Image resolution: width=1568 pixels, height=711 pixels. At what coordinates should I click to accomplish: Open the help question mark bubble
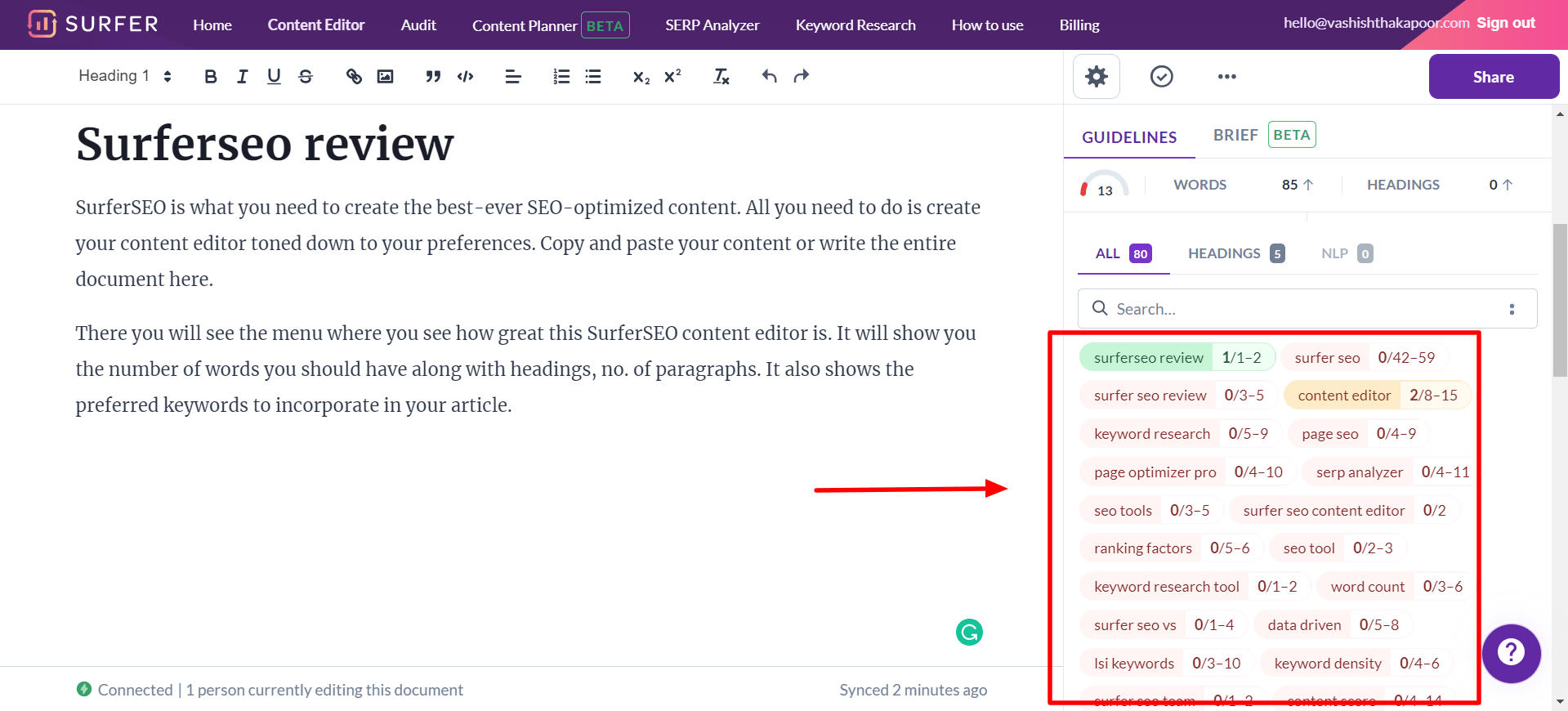pos(1512,653)
